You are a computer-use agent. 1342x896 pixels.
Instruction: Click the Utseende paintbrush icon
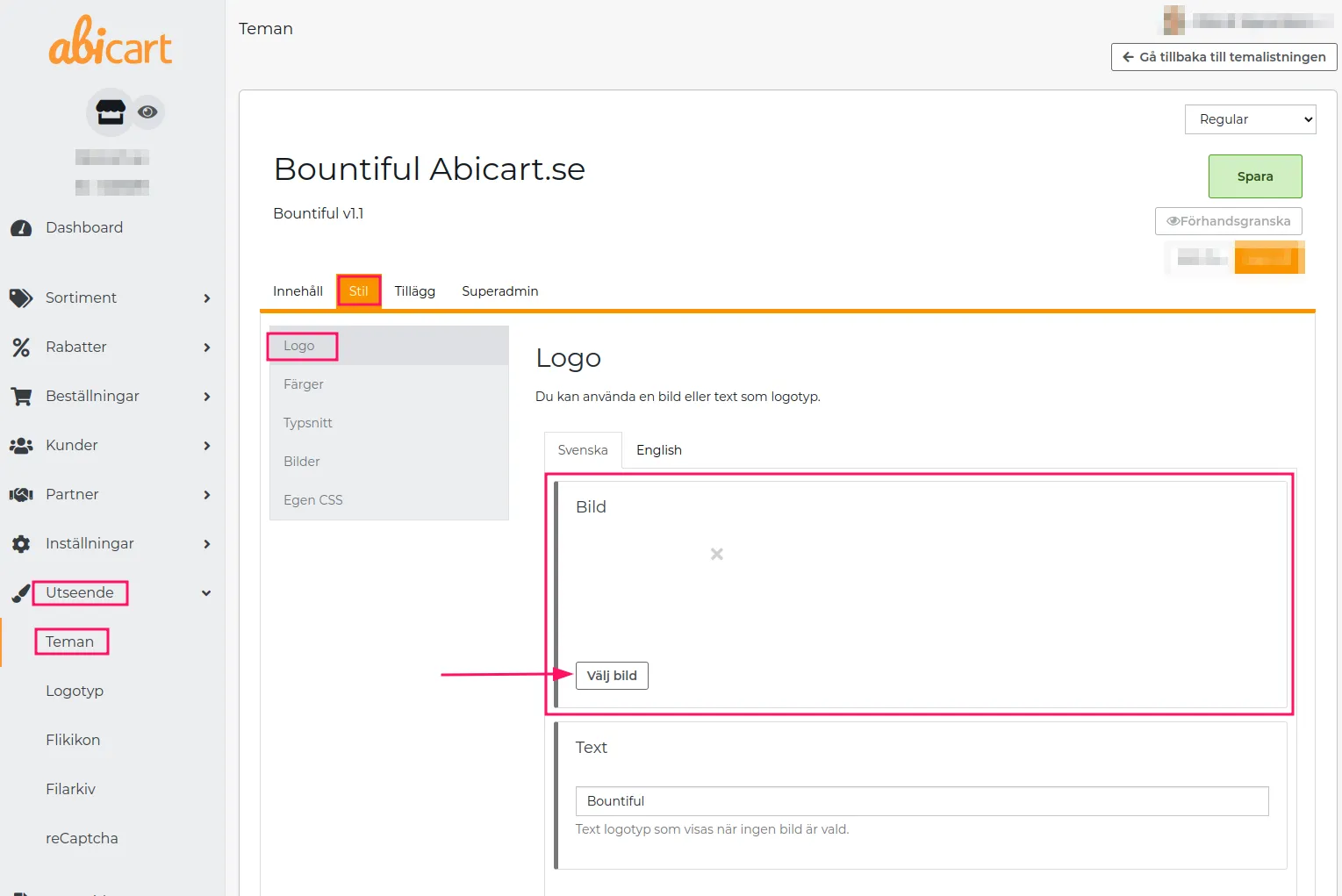[21, 594]
